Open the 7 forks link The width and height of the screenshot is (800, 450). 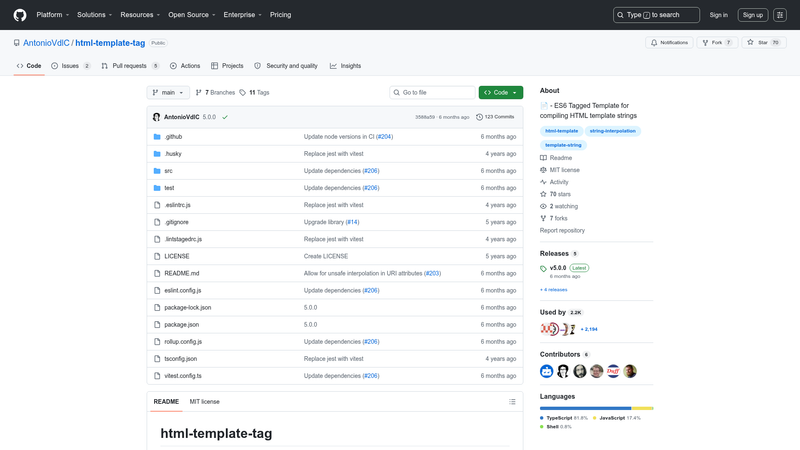(x=554, y=218)
